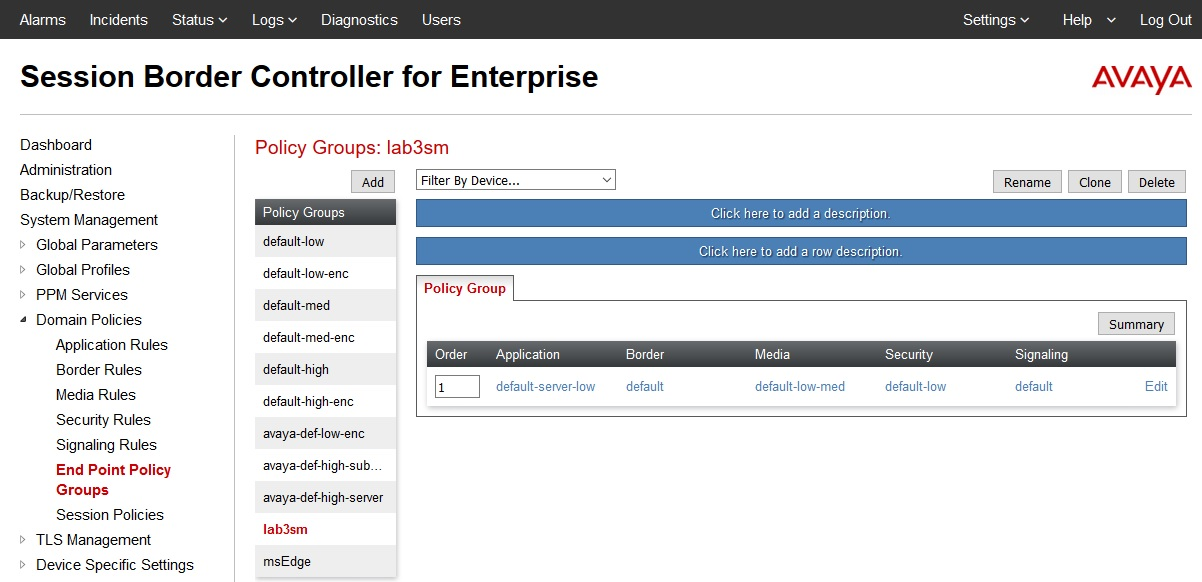The width and height of the screenshot is (1202, 582).
Task: Click the Avaya logo
Action: (x=1141, y=80)
